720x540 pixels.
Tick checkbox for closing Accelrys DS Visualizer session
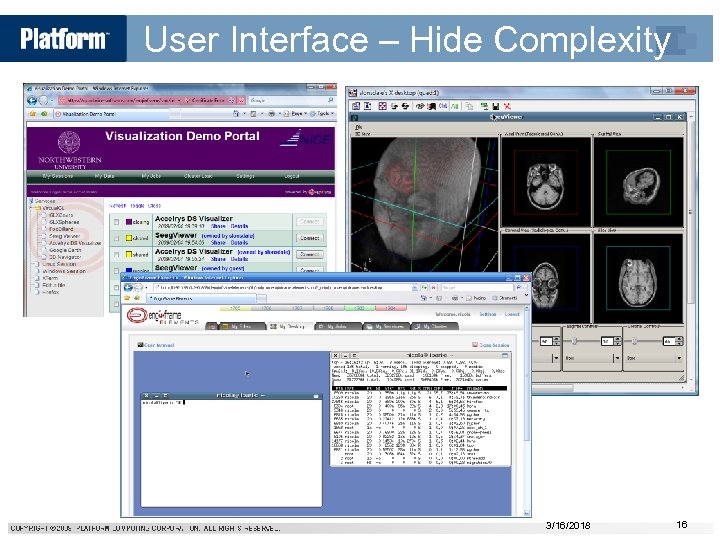tap(117, 222)
